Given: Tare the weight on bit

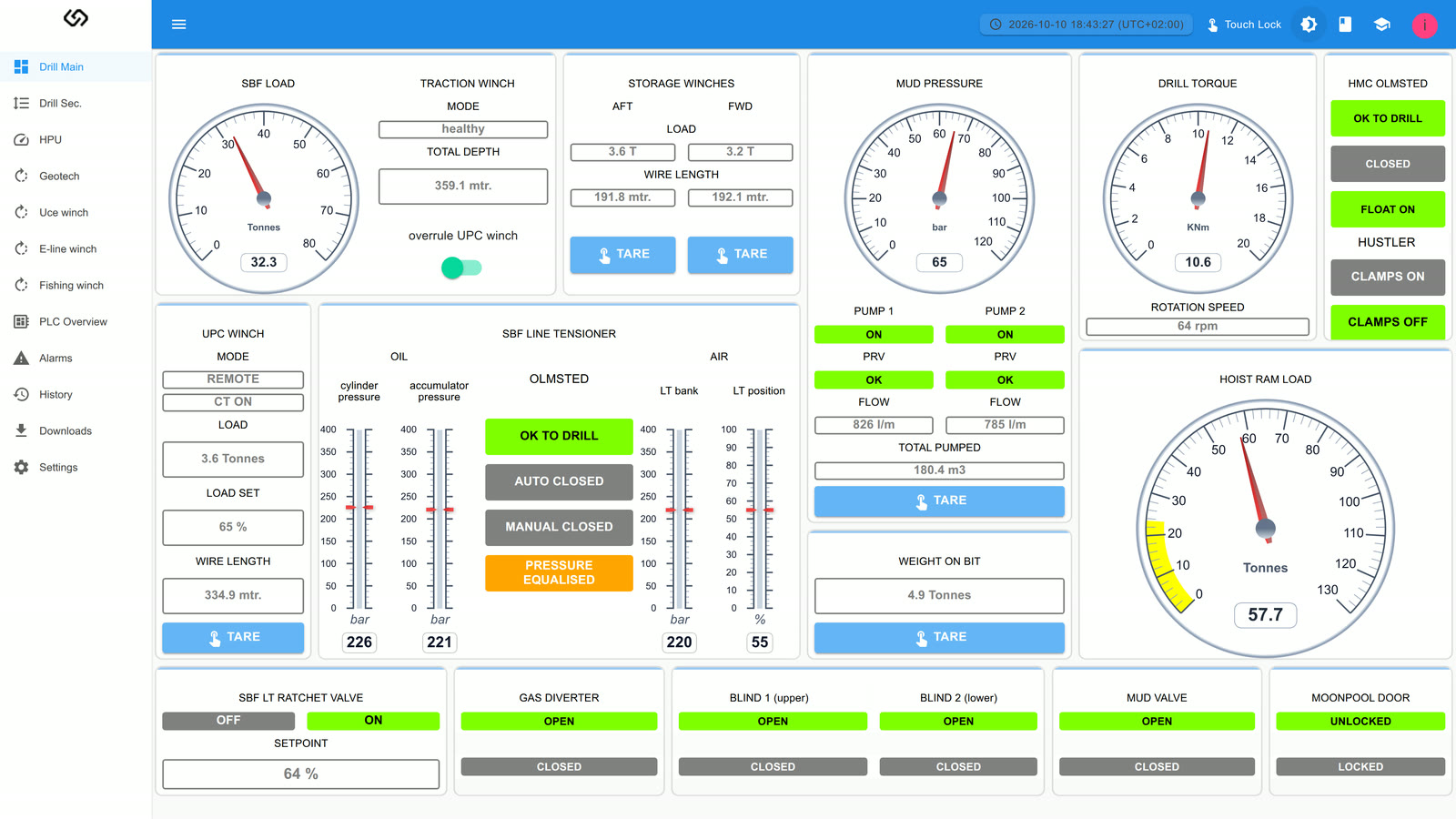Looking at the screenshot, I should click(x=939, y=638).
